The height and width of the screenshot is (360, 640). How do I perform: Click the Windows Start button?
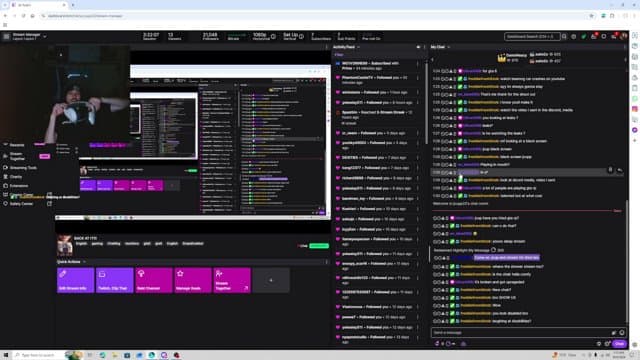[x=6, y=355]
